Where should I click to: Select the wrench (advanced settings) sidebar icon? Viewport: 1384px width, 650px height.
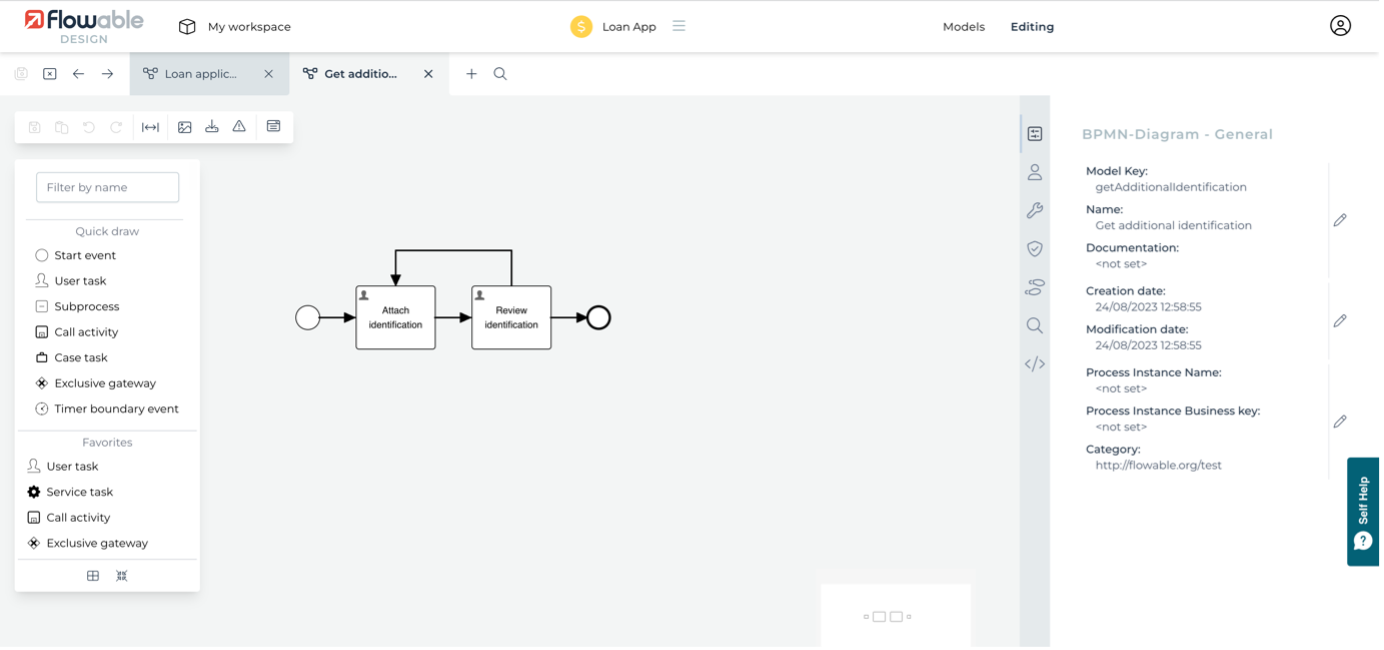1035,210
